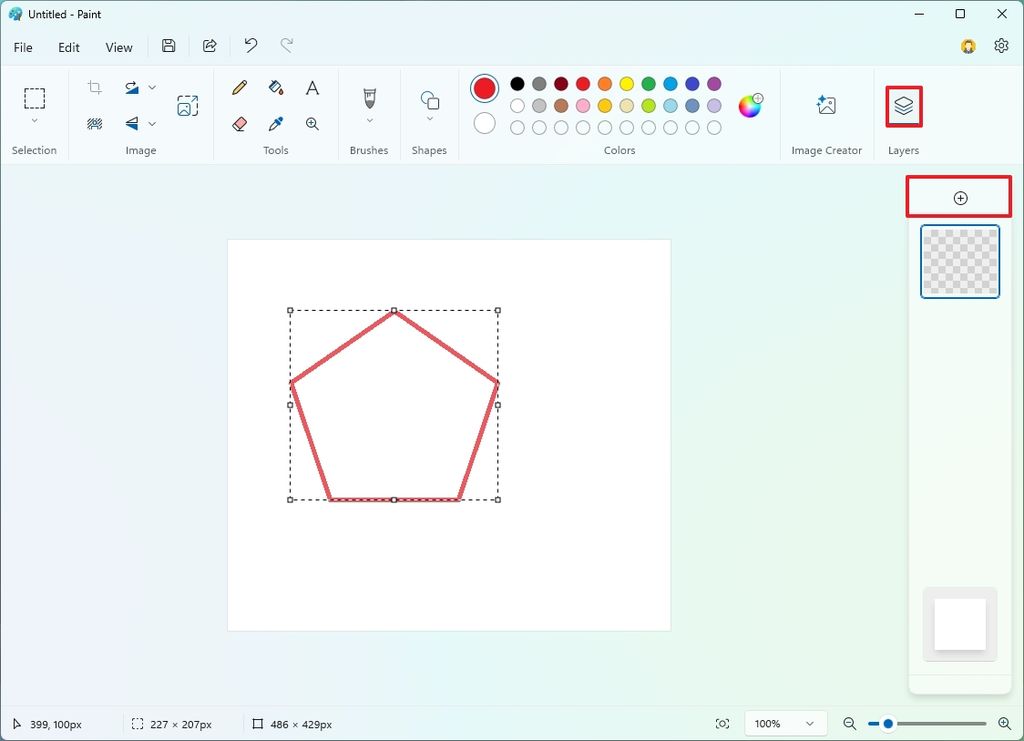
Task: Add a new layer with the plus button
Action: coord(958,196)
